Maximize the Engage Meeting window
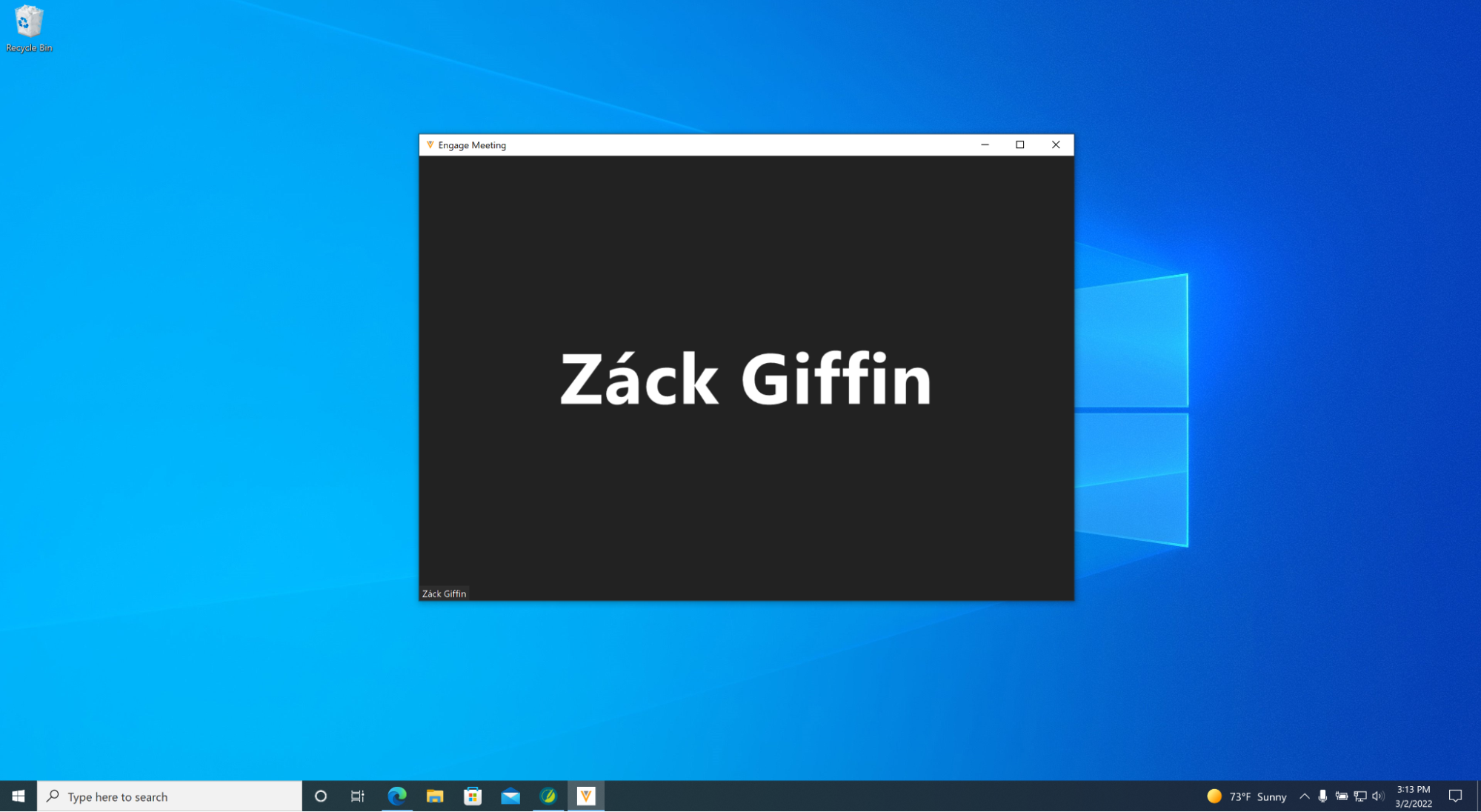 [x=1020, y=145]
